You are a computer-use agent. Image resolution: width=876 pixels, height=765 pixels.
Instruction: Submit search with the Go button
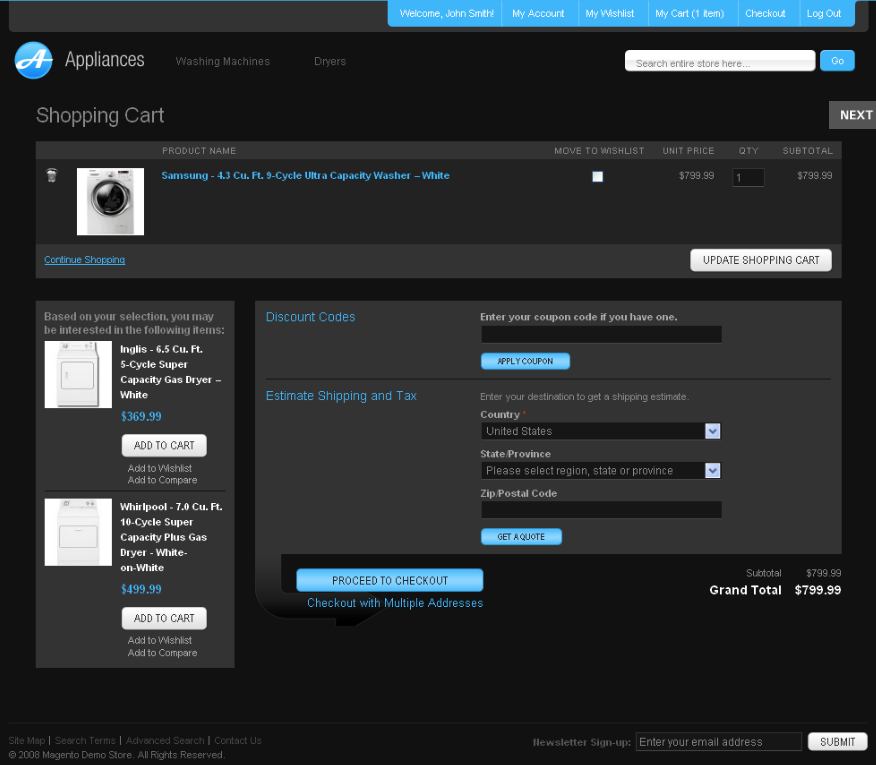click(x=837, y=60)
